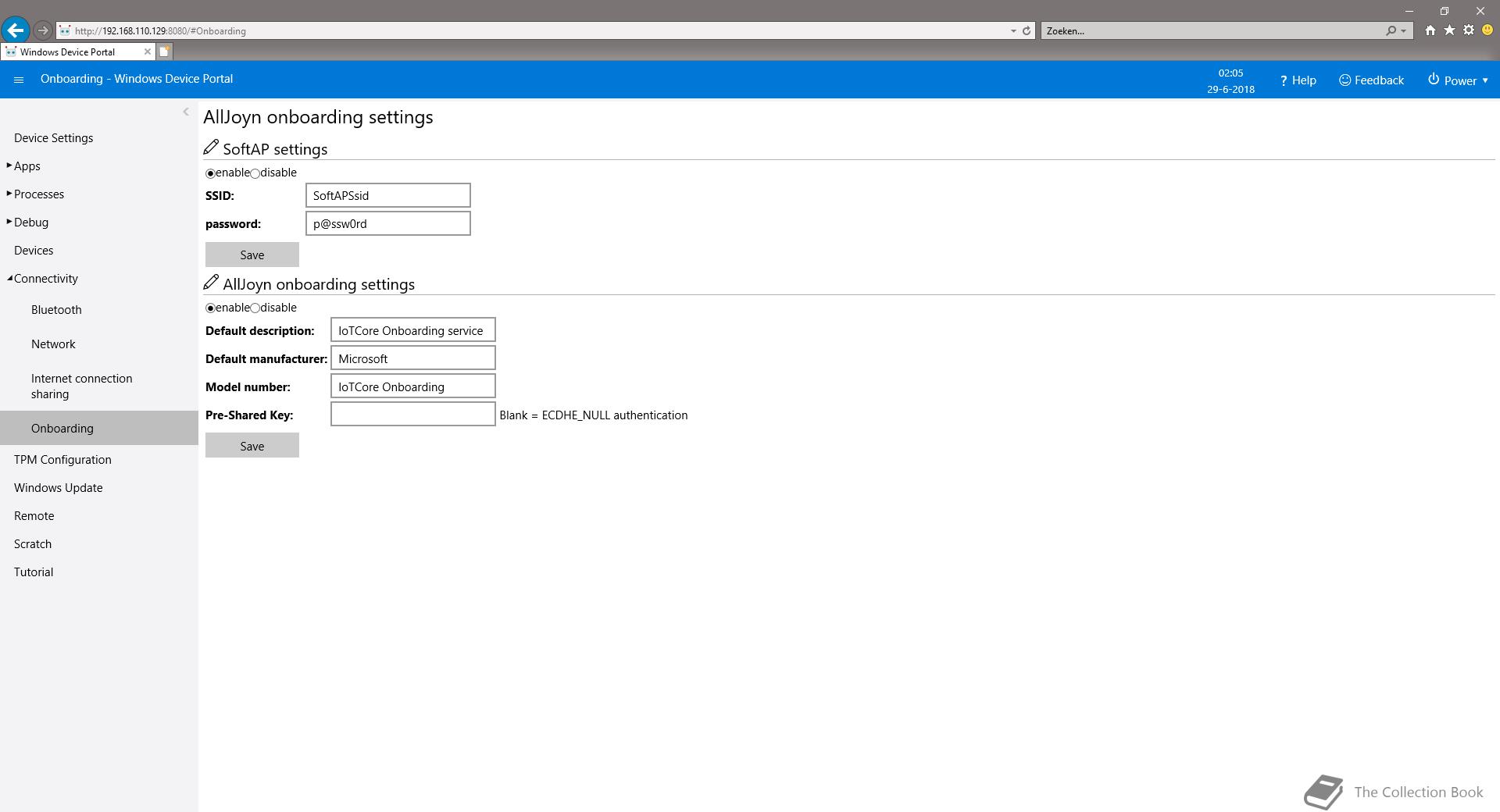Click the smiley feedback icon in browser toolbar

[x=1487, y=30]
